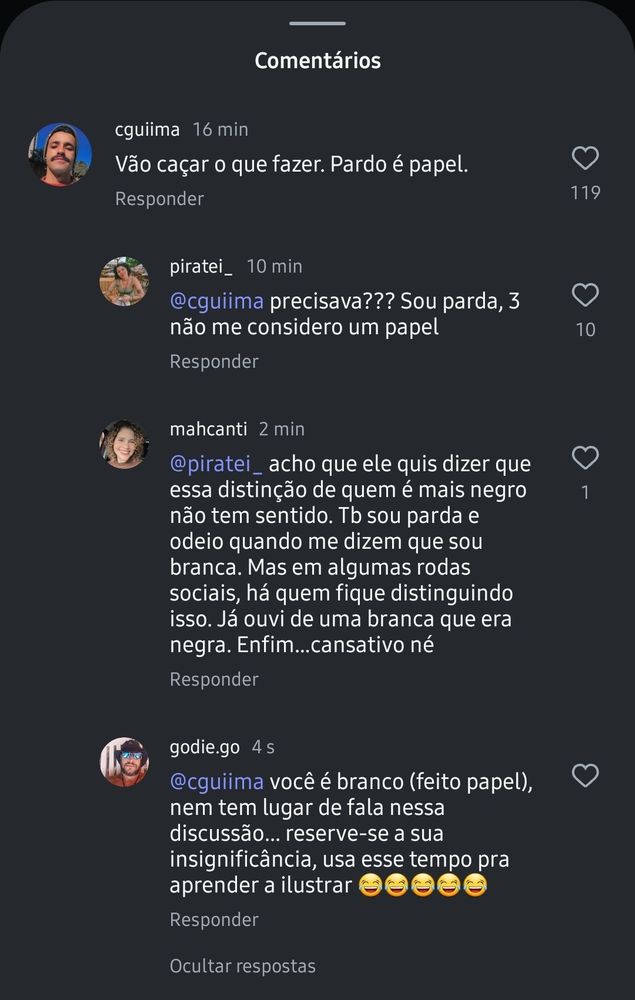This screenshot has height=1000, width=635.
Task: Click Responder under godie.go's comment
Action: (x=214, y=920)
